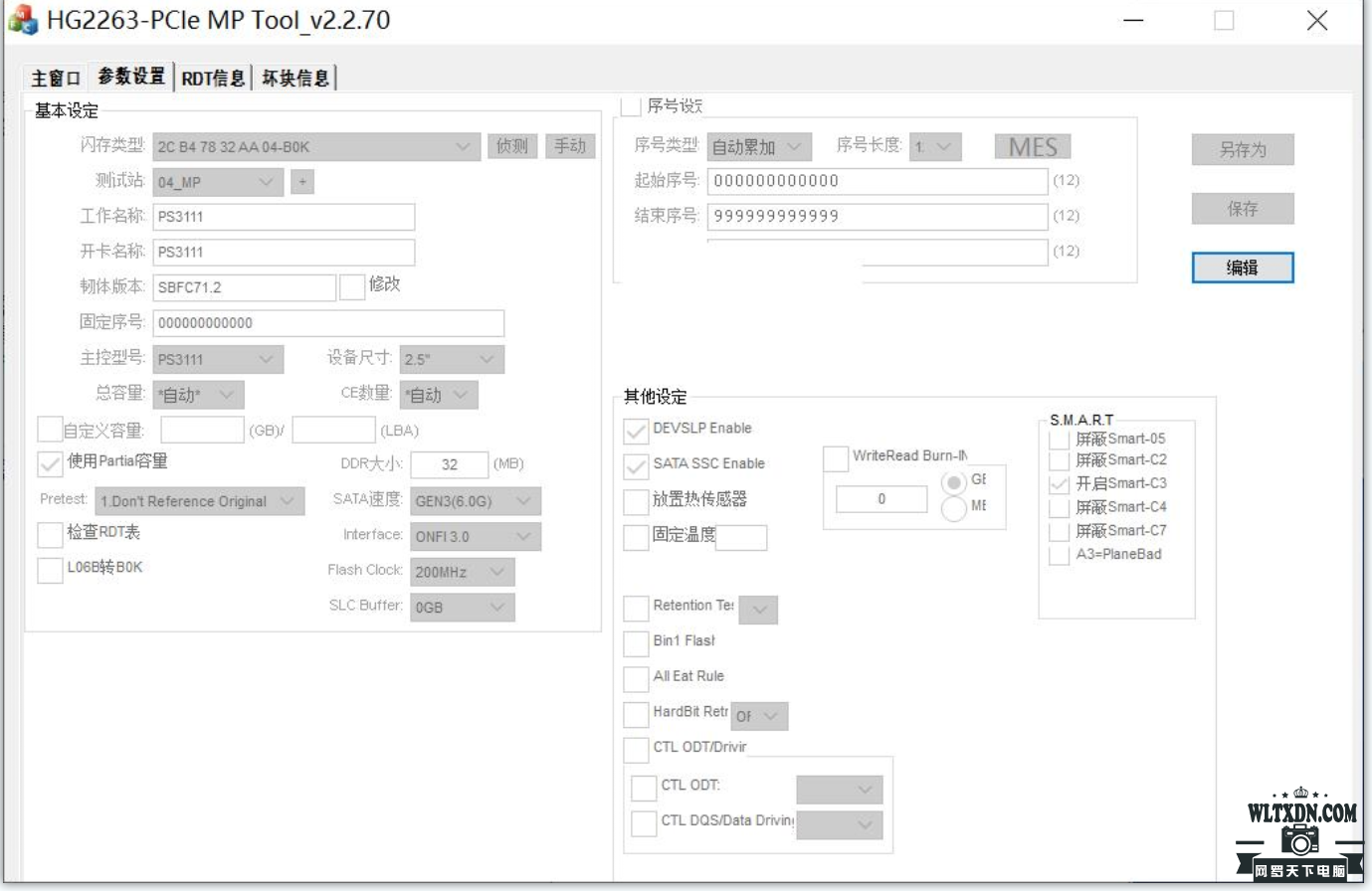1372x891 pixels.
Task: Switch to the 坏块信息 tab
Action: pos(295,78)
